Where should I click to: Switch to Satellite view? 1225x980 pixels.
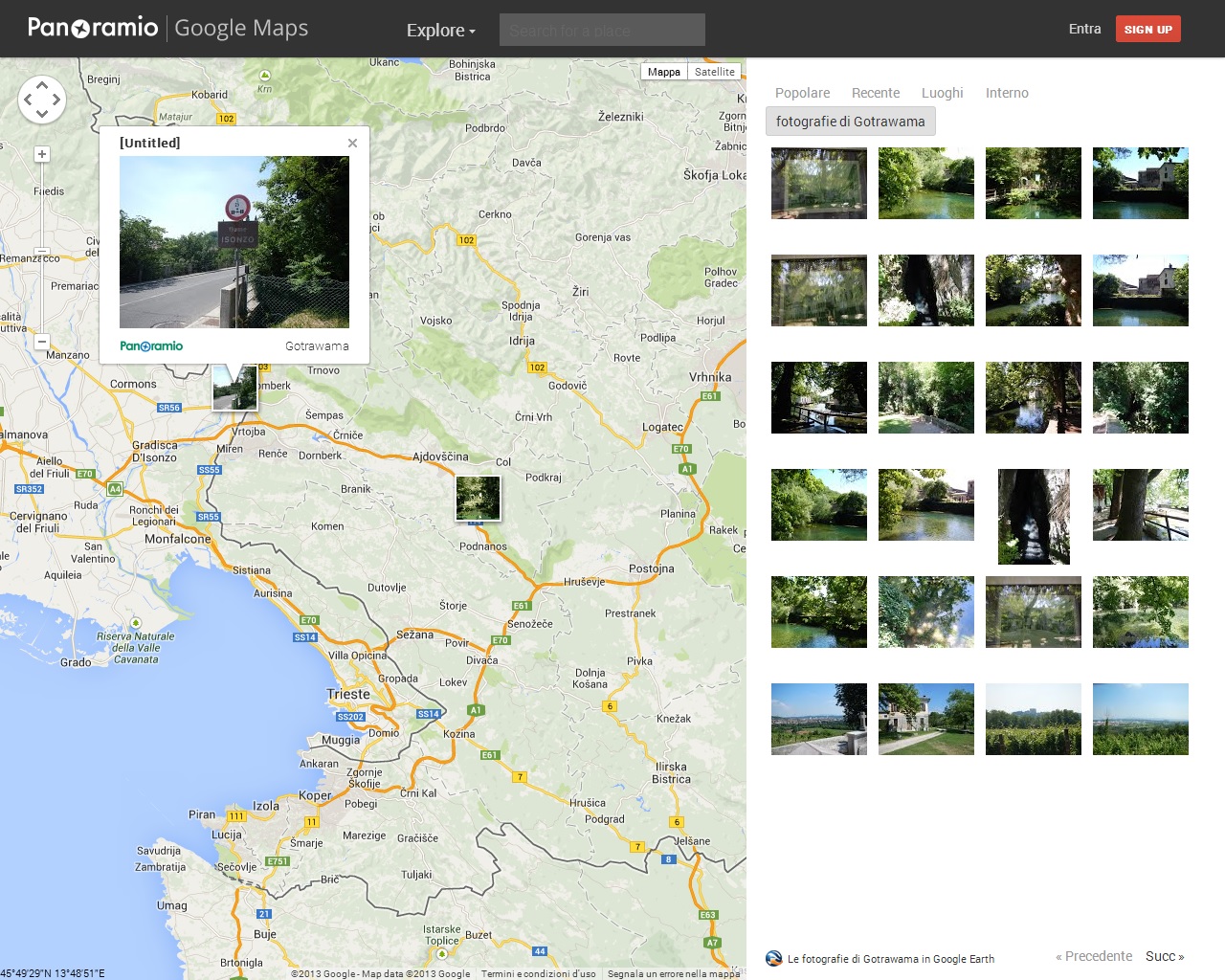[715, 72]
